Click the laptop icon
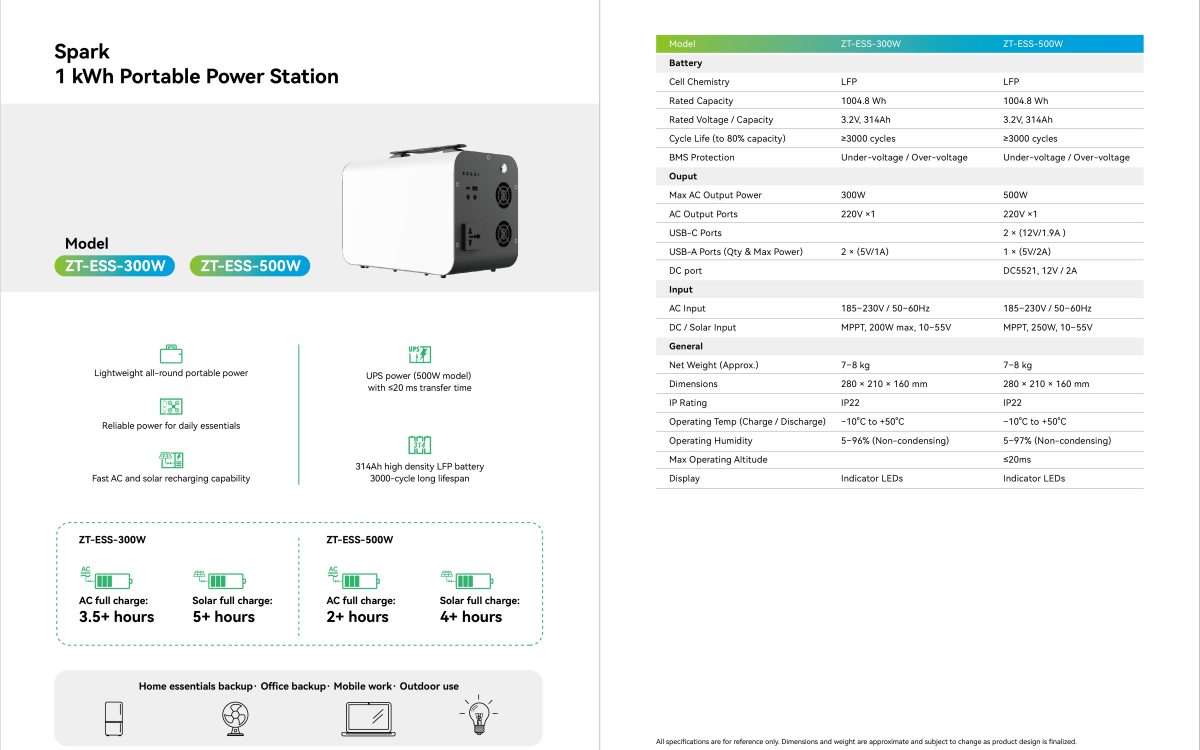 pos(369,717)
